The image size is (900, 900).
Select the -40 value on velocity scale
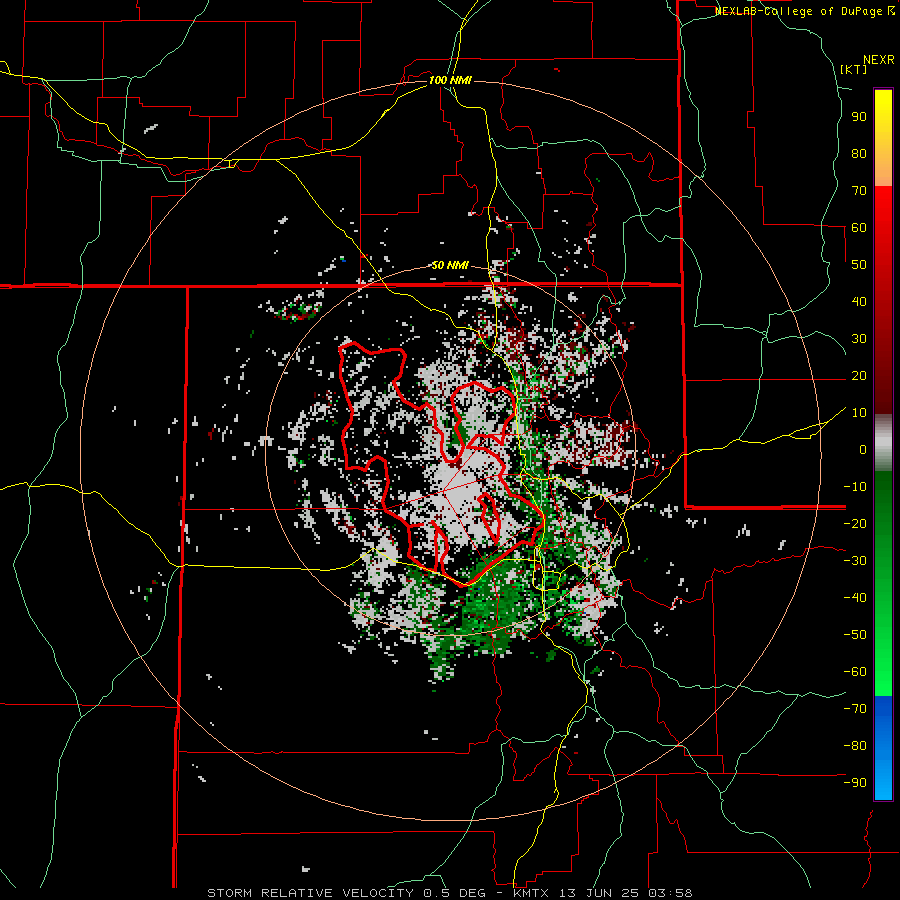pyautogui.click(x=855, y=598)
